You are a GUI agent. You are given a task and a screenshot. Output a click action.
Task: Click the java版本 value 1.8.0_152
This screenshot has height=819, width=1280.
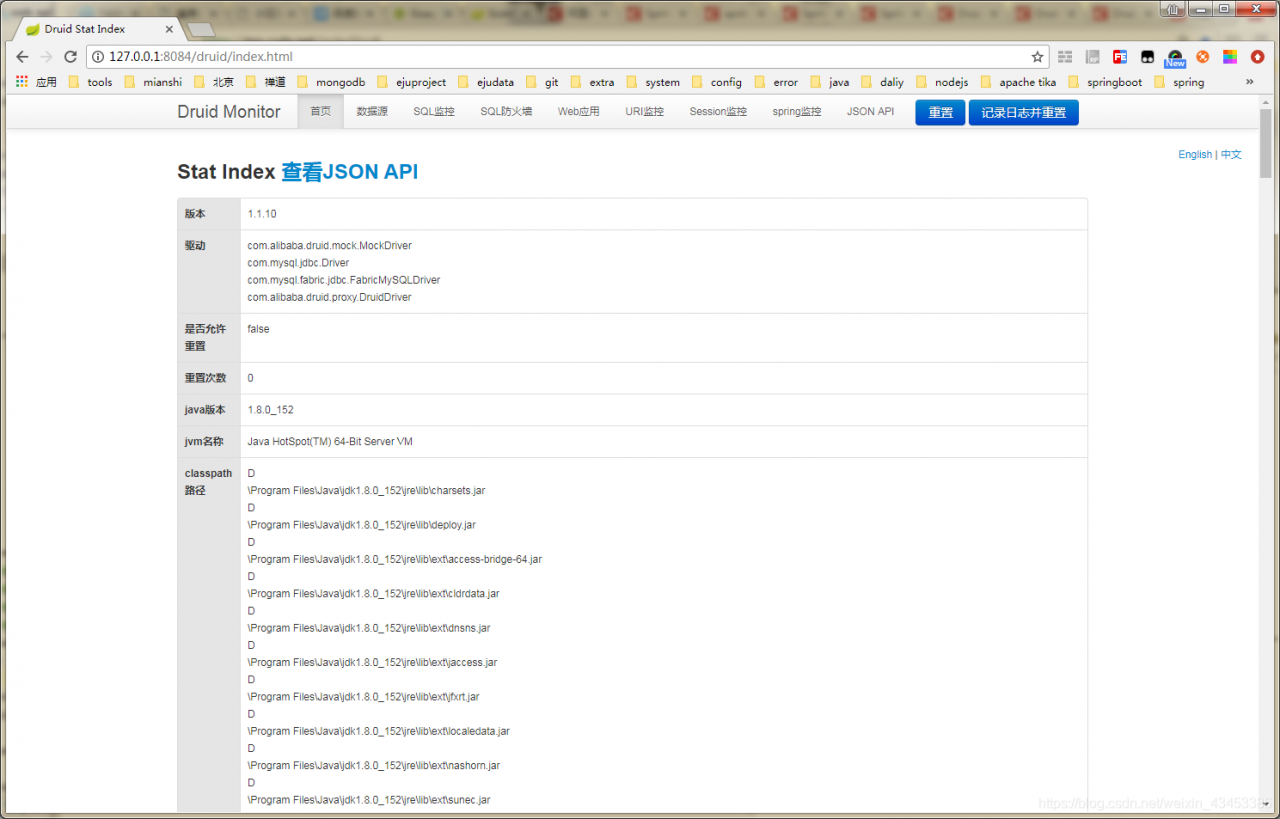coord(271,410)
